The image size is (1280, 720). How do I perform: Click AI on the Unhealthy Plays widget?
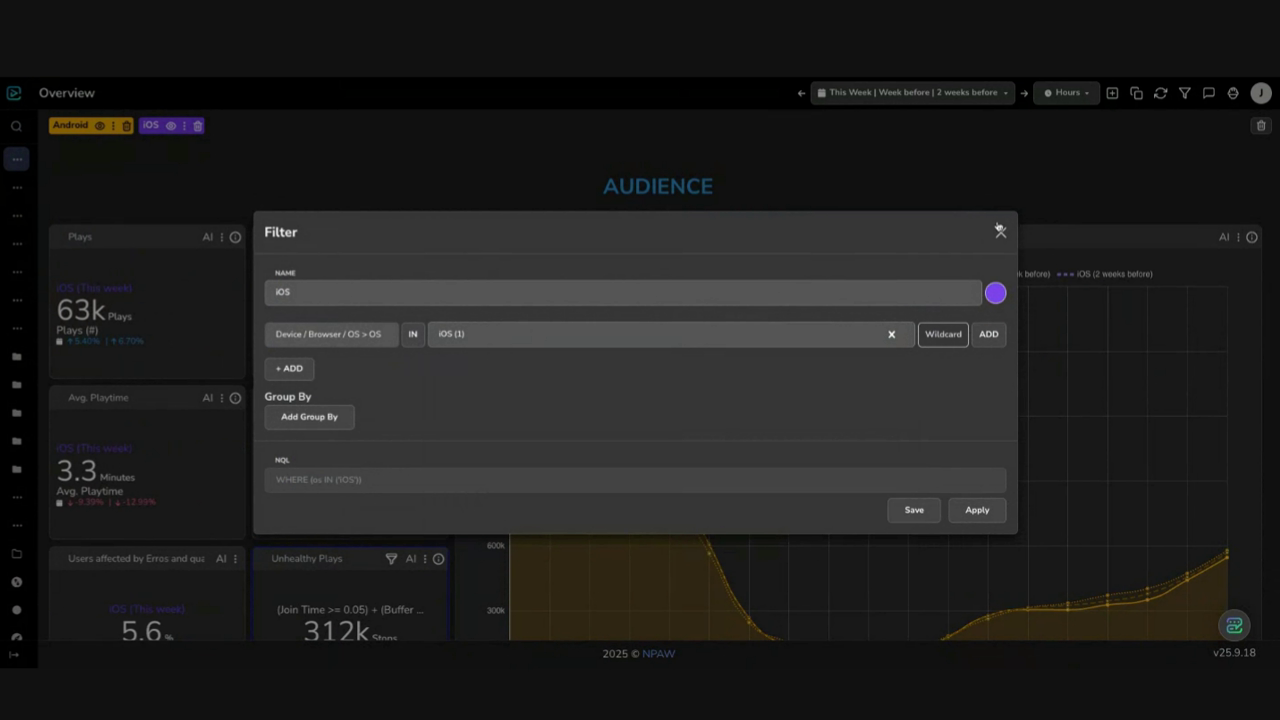(x=411, y=559)
